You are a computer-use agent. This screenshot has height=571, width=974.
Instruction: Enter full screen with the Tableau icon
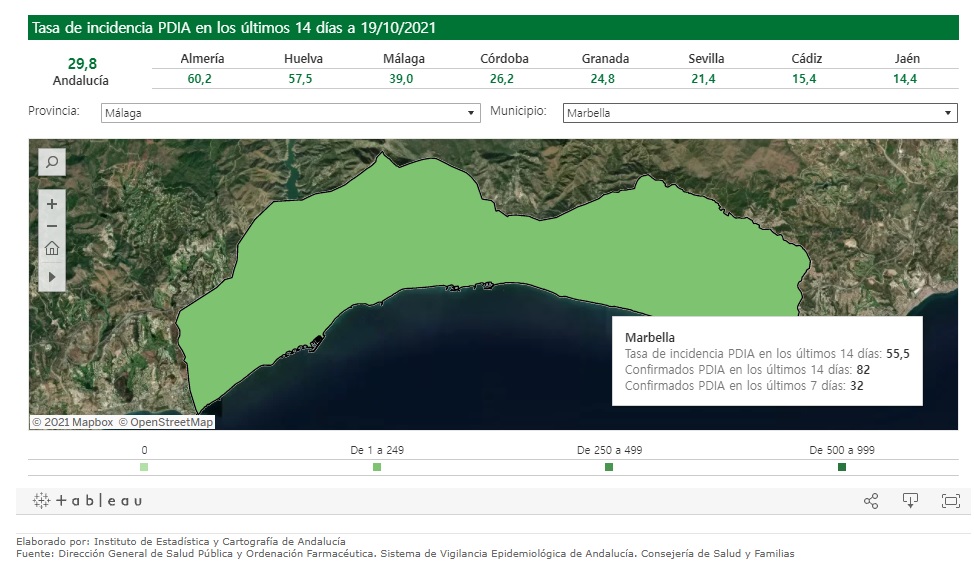click(x=950, y=501)
